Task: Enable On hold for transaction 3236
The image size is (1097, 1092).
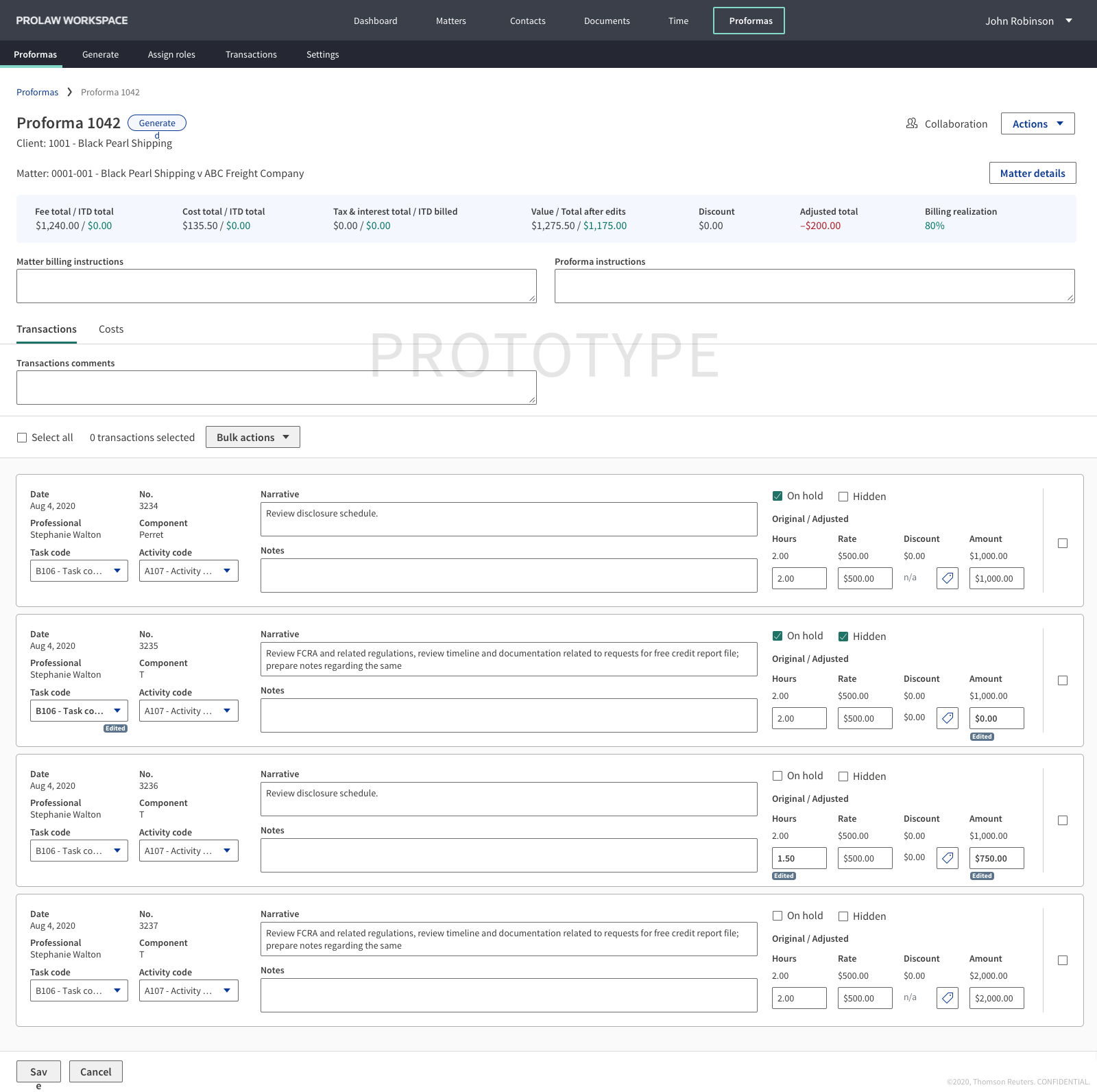Action: click(x=777, y=776)
